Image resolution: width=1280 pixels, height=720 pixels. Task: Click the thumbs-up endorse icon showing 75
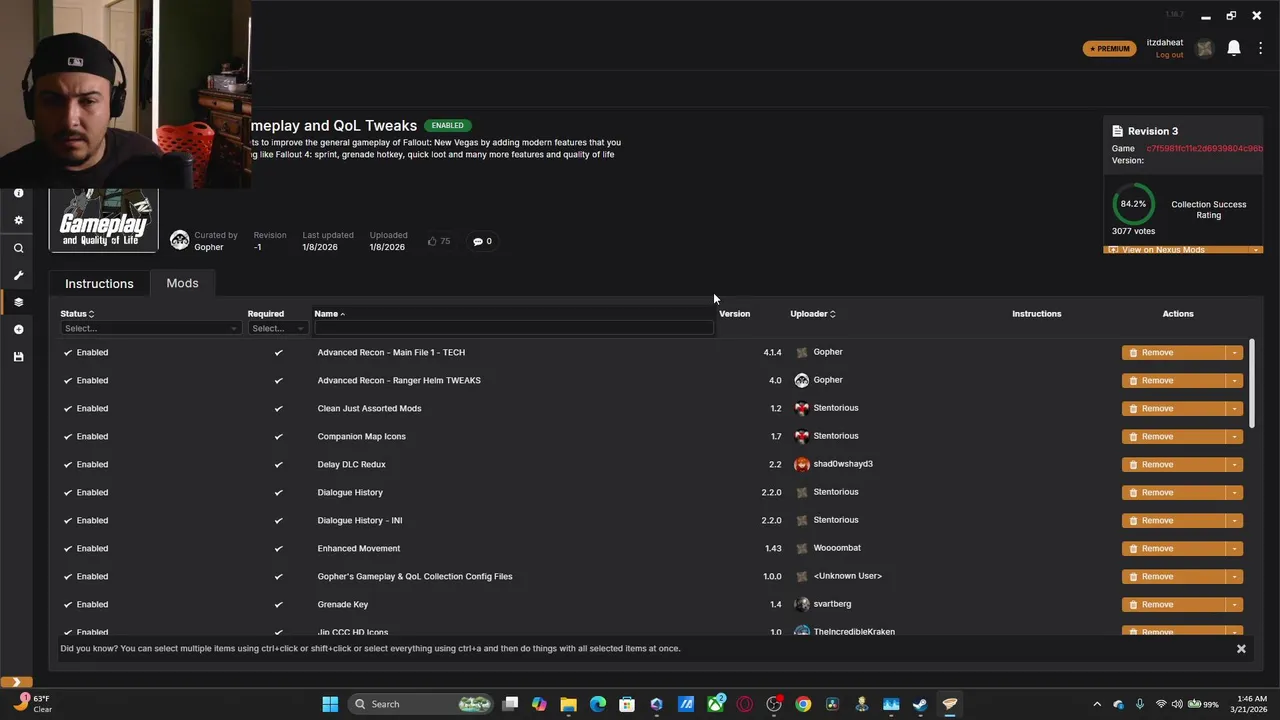point(432,241)
